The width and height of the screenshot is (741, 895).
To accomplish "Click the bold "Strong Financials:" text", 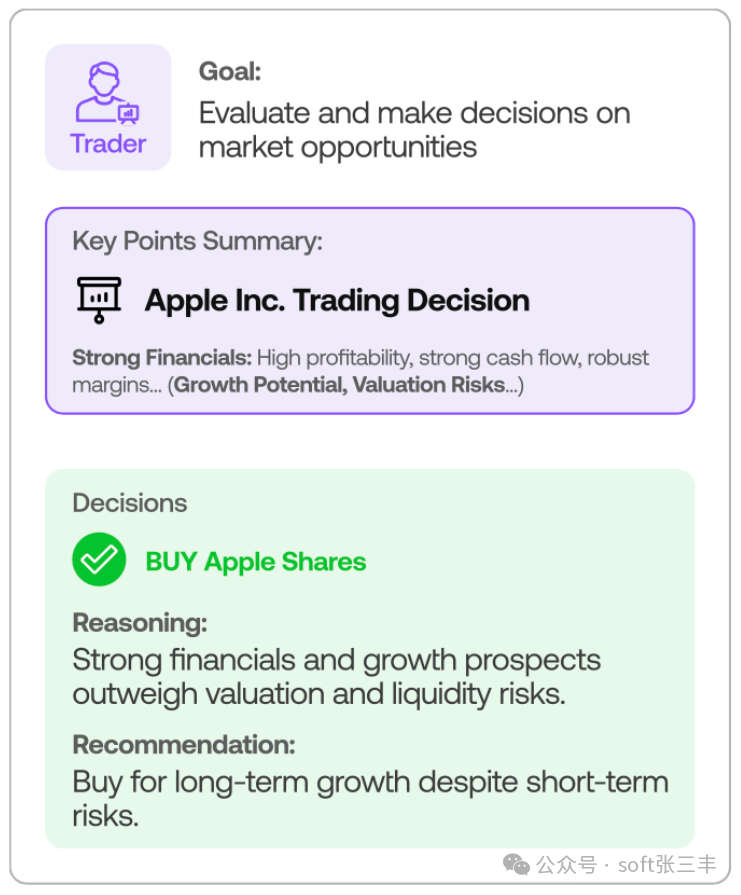I will pyautogui.click(x=161, y=358).
